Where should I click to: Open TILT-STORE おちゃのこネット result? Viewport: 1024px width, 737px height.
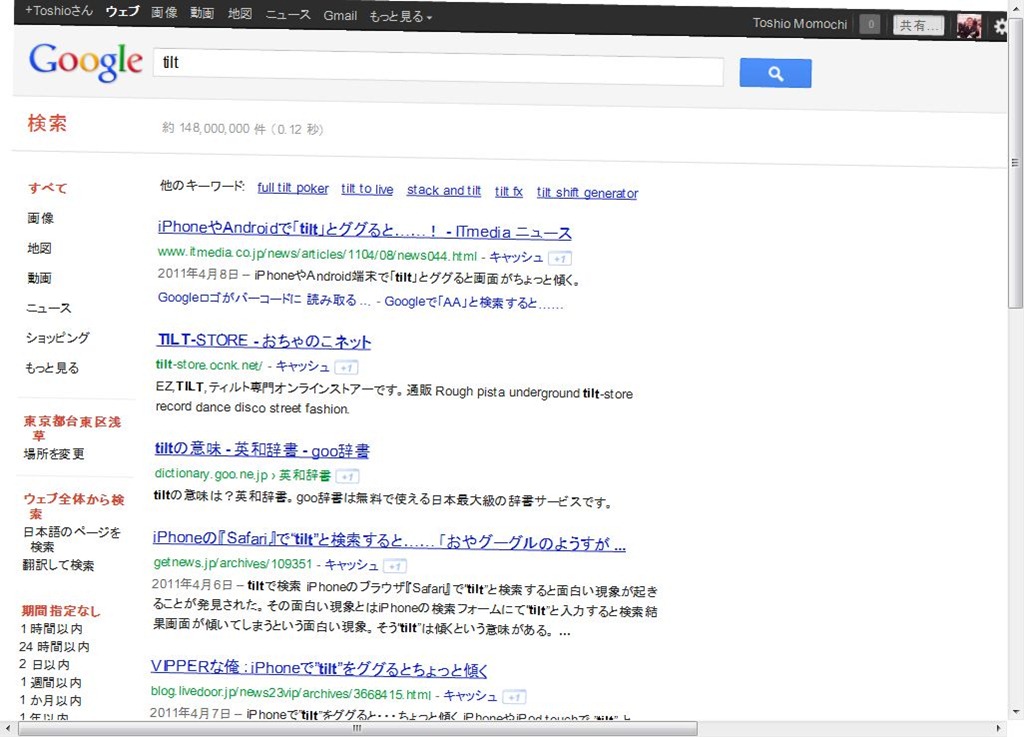[x=264, y=340]
